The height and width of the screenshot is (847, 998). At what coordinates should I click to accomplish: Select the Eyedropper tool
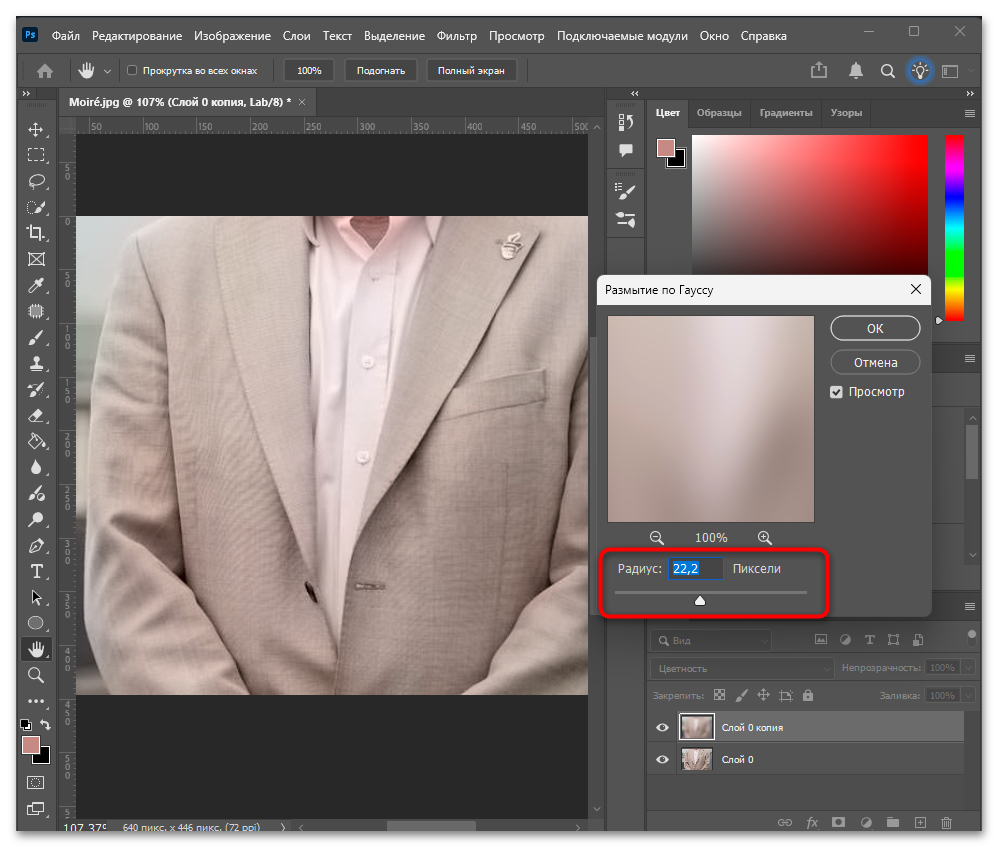tap(36, 285)
